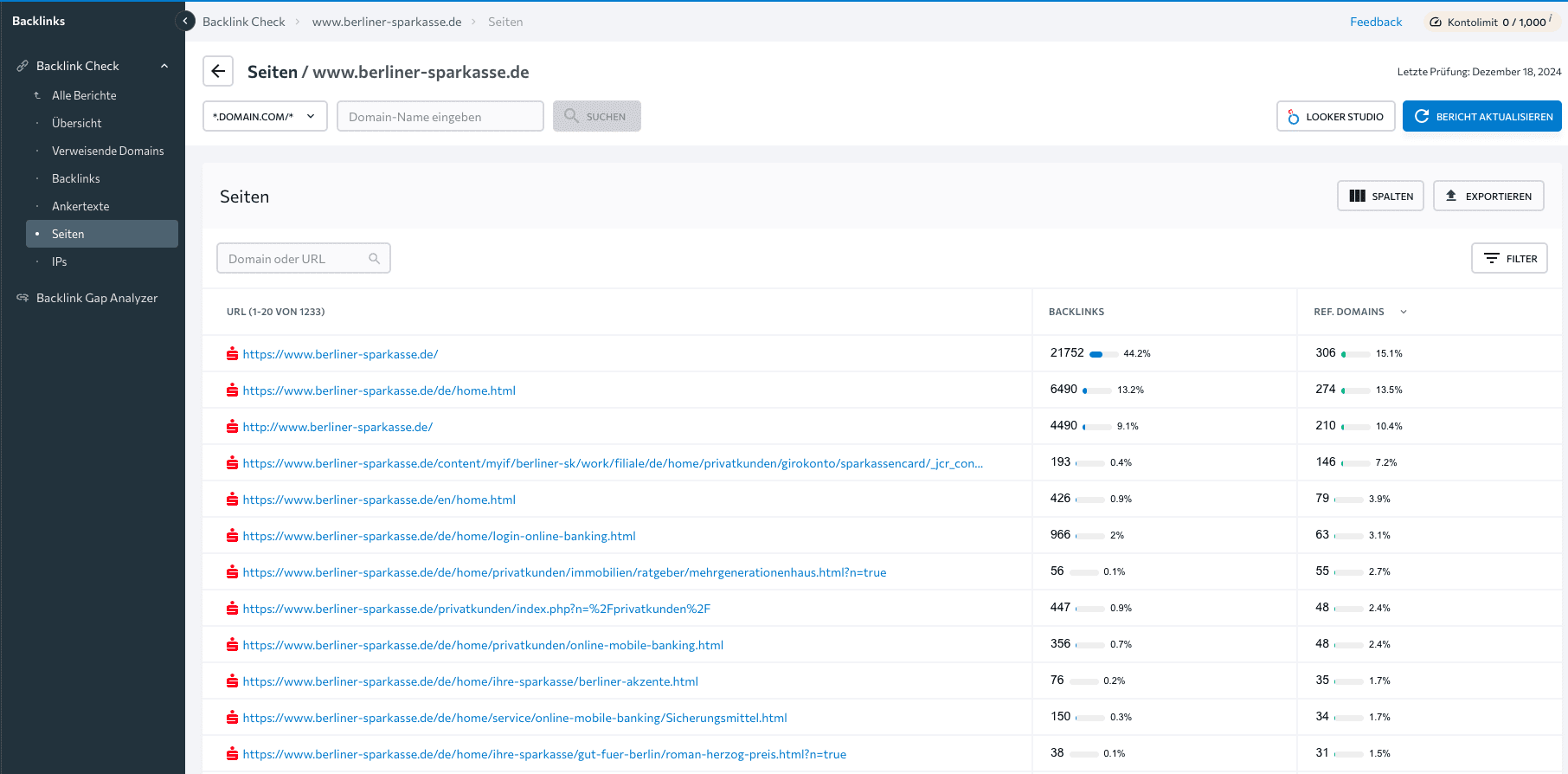Click the 44.2% backlinks progress bar
1568x774 pixels.
(1103, 354)
